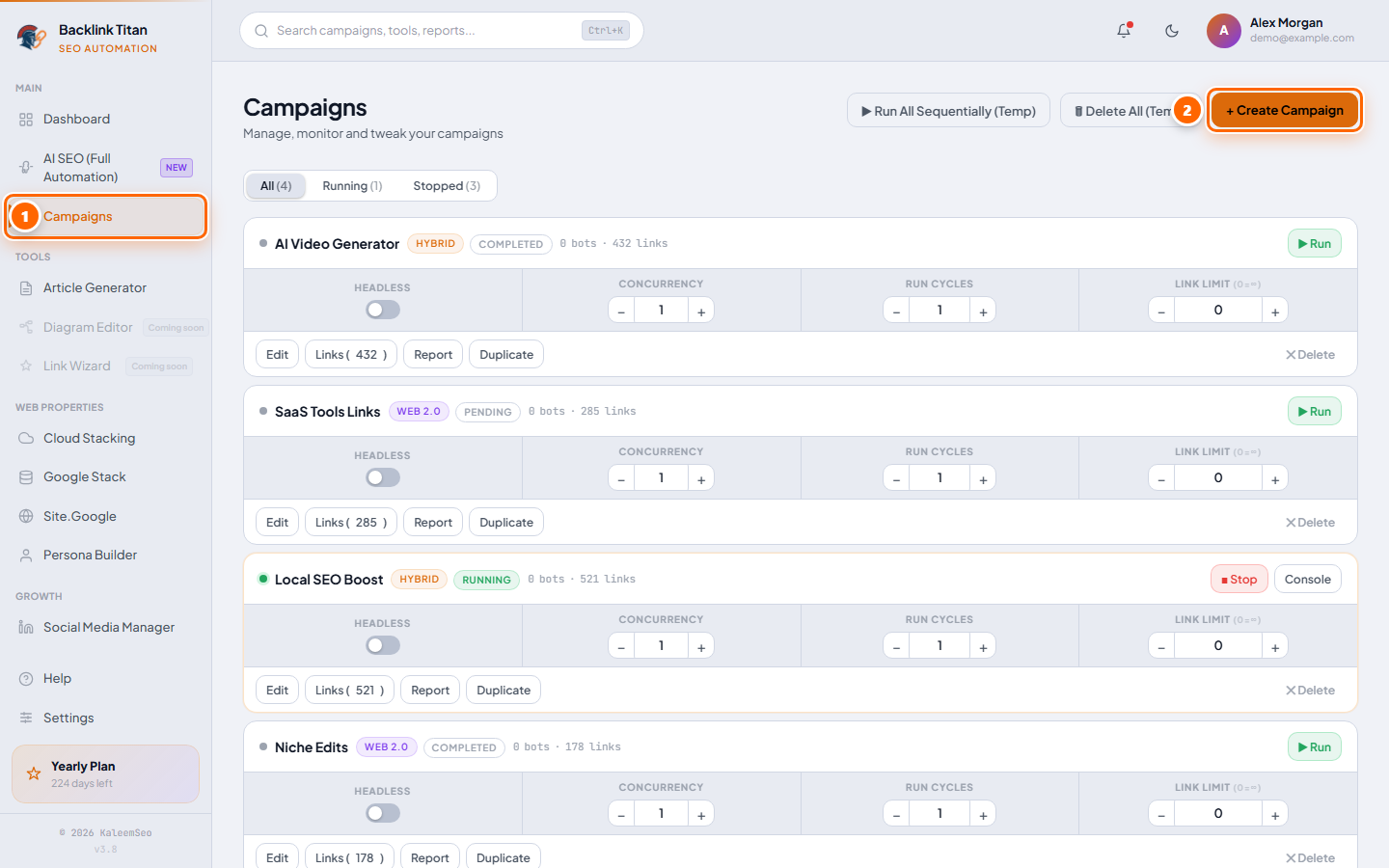Click the Yearly Plan star icon
This screenshot has height=868, width=1389.
tap(34, 773)
